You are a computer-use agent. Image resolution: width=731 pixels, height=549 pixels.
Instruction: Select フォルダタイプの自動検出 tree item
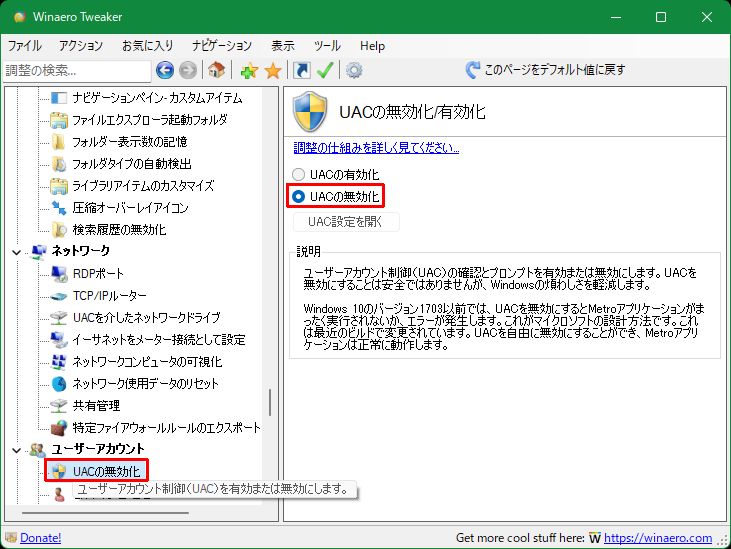(132, 164)
